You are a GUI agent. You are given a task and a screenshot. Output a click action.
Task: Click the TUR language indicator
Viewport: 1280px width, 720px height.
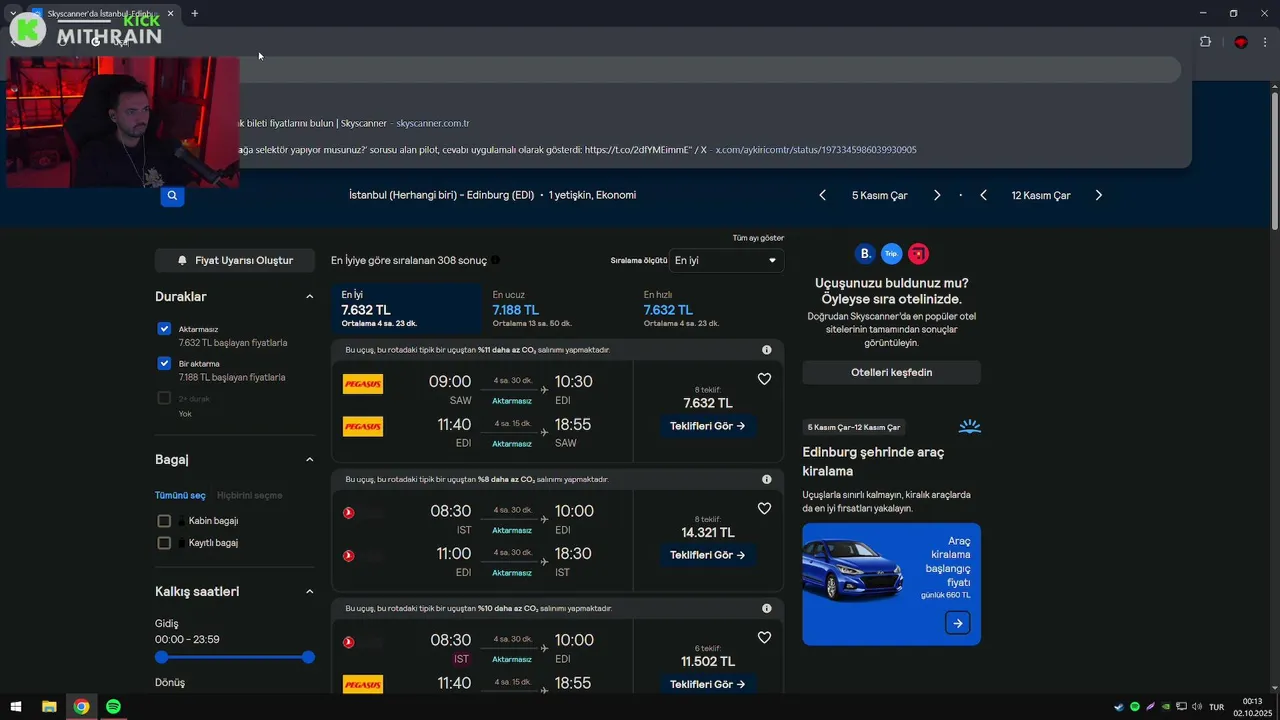point(1216,707)
